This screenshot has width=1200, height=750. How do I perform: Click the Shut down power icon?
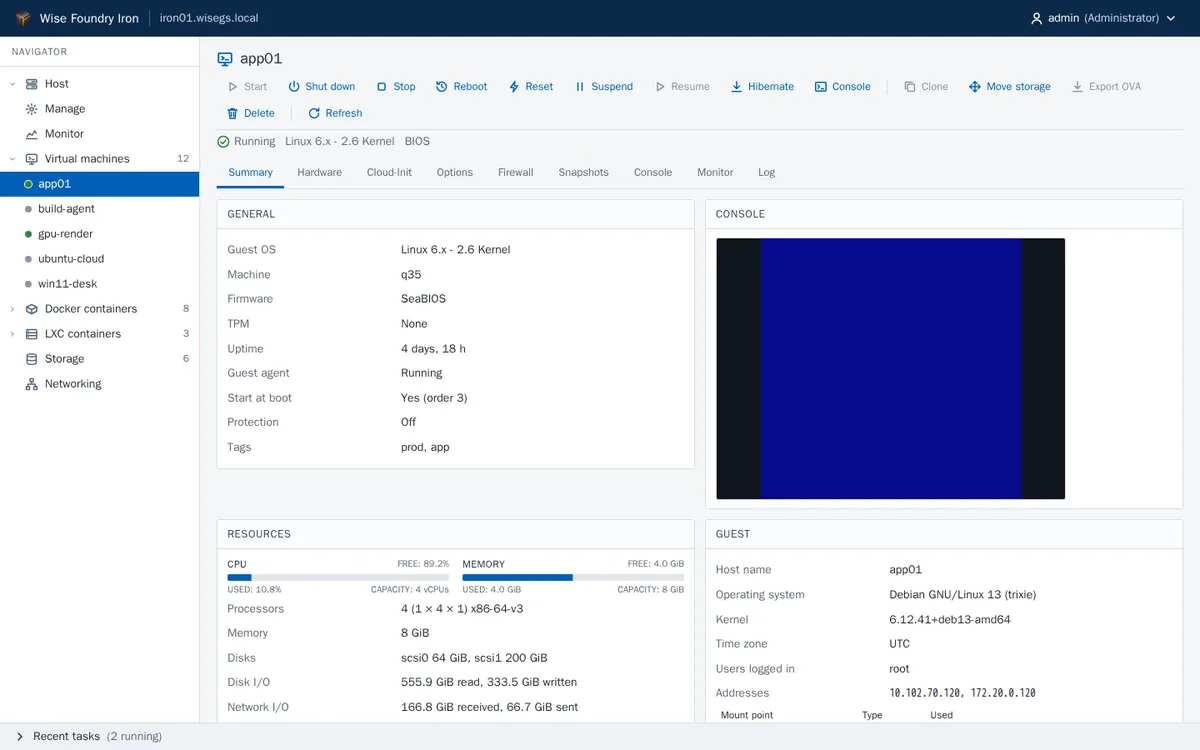point(294,87)
